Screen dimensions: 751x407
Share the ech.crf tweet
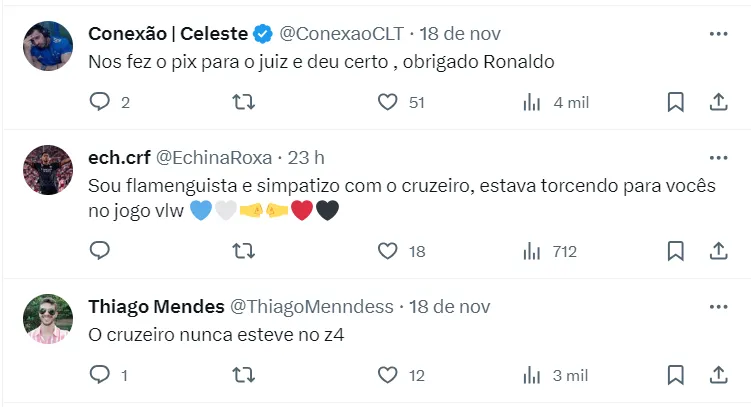pyautogui.click(x=718, y=251)
